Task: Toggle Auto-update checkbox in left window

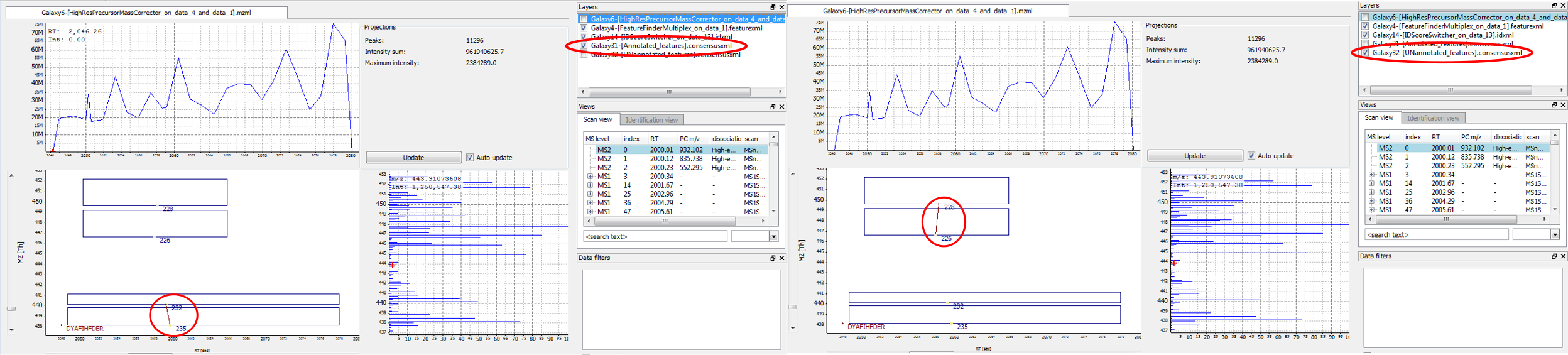Action: click(x=470, y=158)
